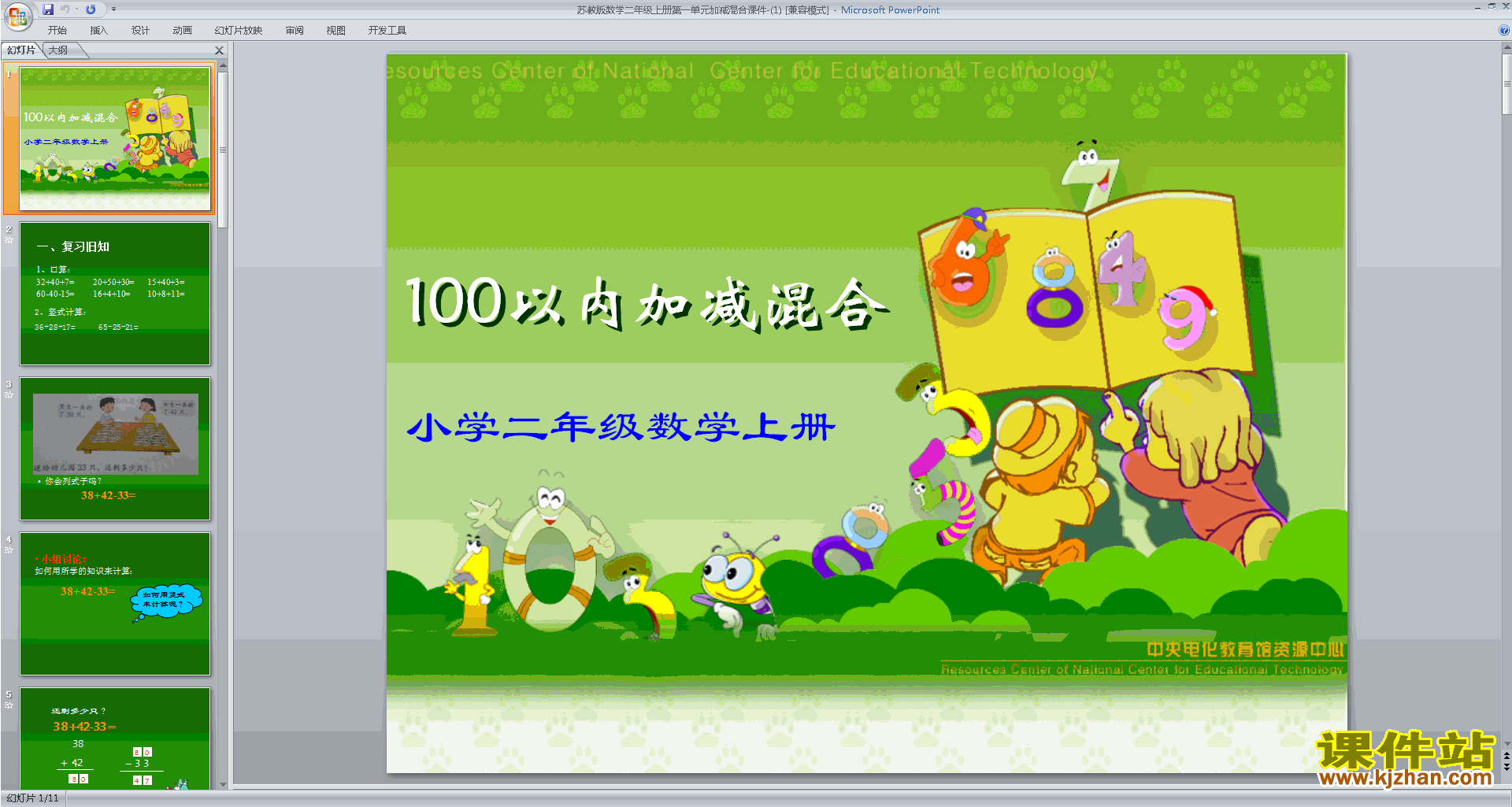Select slide 5 thumbnail 还剩多少只

[x=115, y=739]
